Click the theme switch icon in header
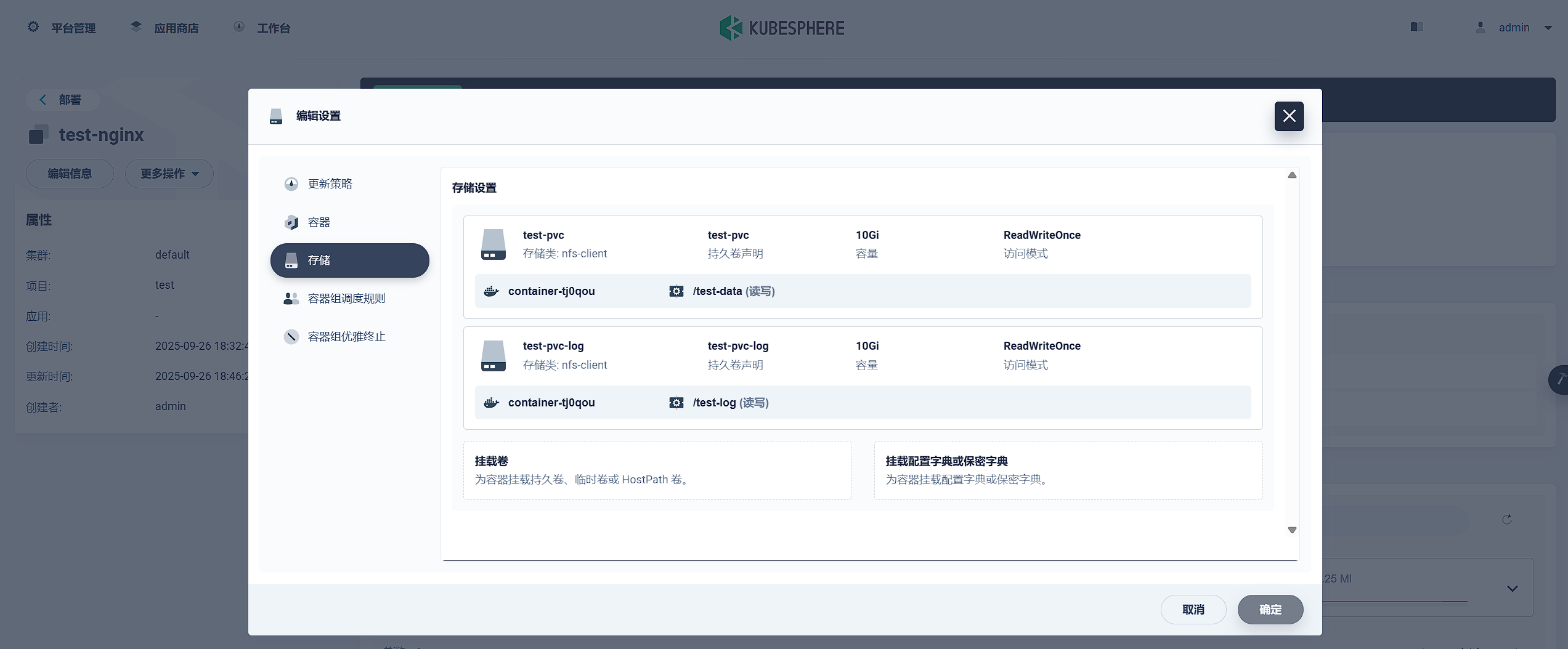 pos(1416,27)
